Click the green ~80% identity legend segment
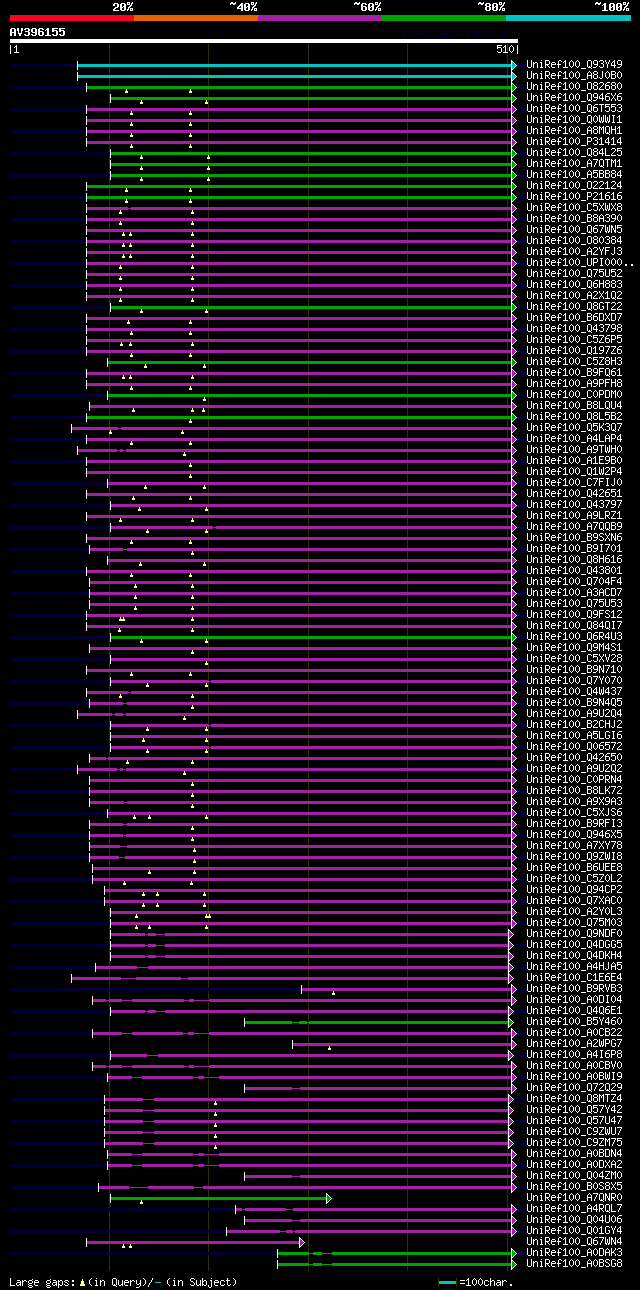This screenshot has height=1290, width=640. click(444, 18)
